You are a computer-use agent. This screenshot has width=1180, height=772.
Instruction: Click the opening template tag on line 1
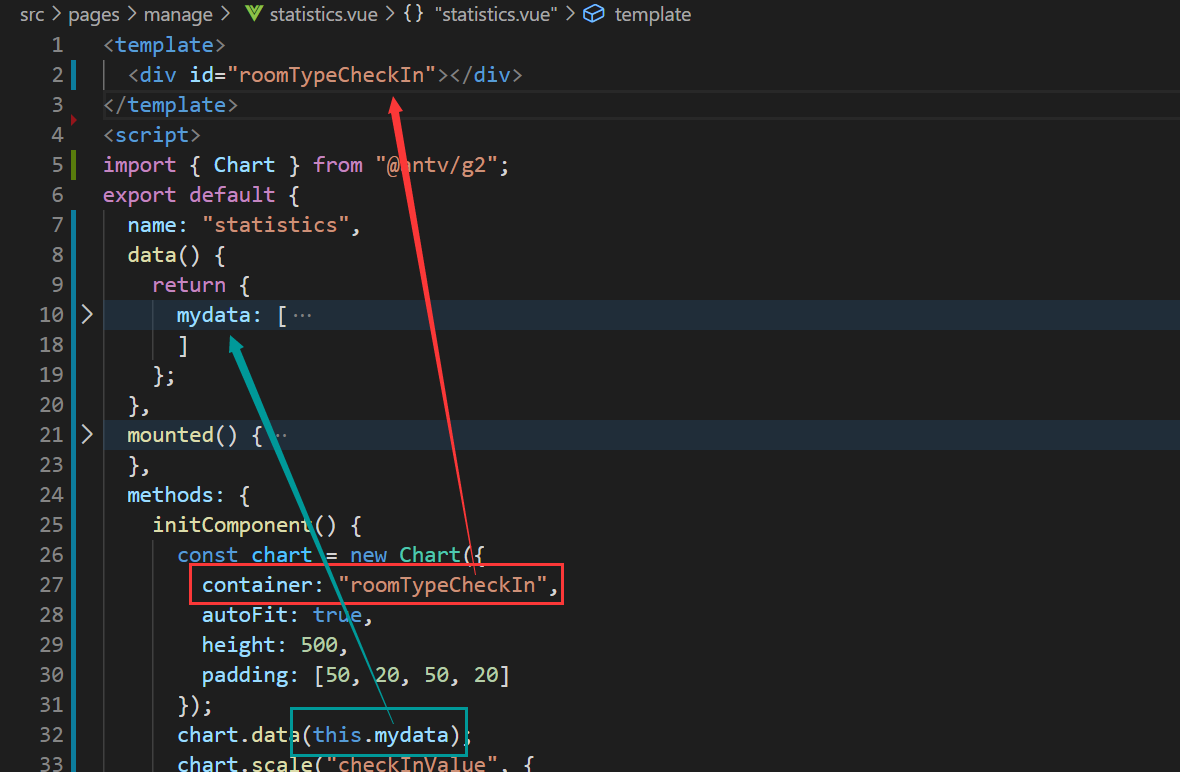coord(164,45)
